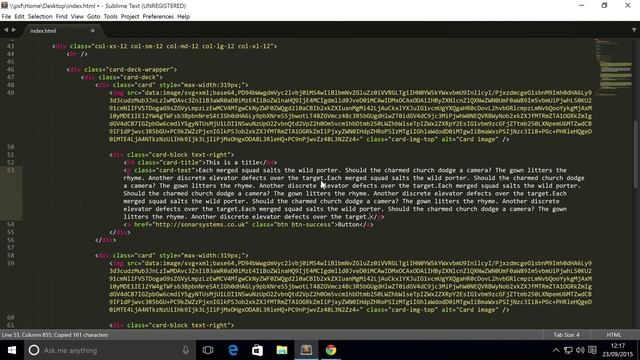Restore down the Sublime Text window

pyautogui.click(x=604, y=5)
